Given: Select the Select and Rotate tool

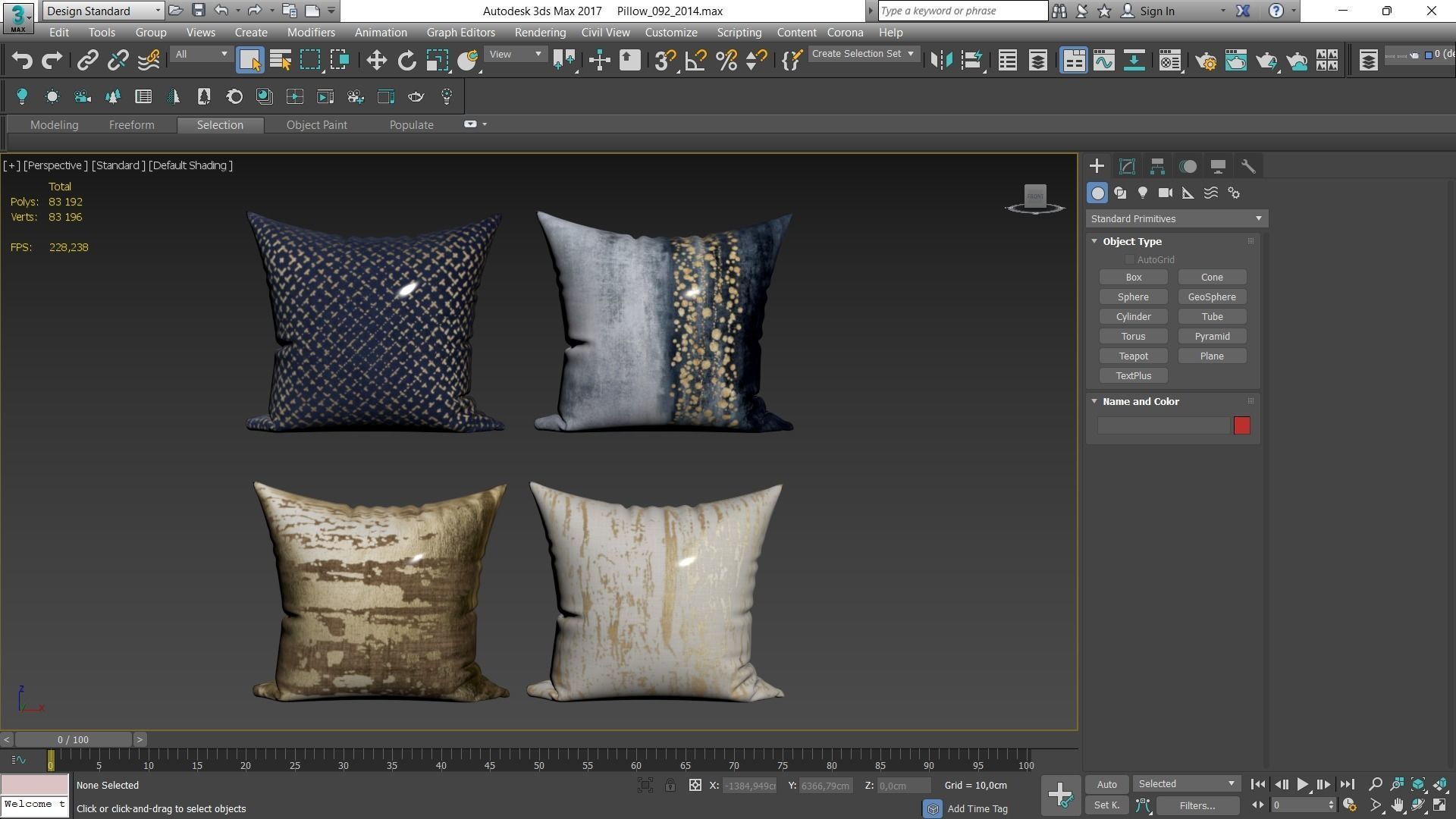Looking at the screenshot, I should click(406, 61).
